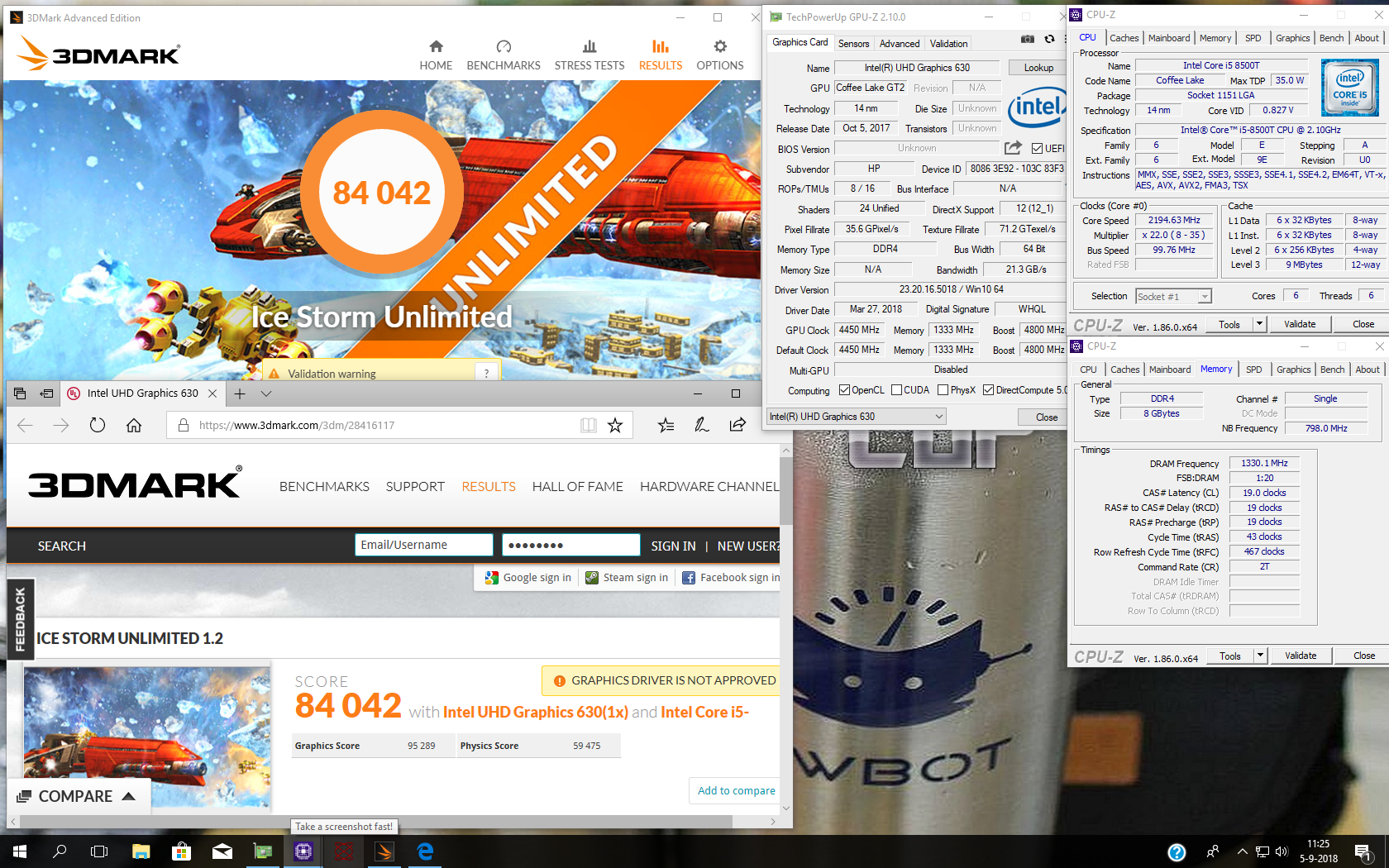
Task: Open the Edge tab list chevron
Action: point(266,393)
